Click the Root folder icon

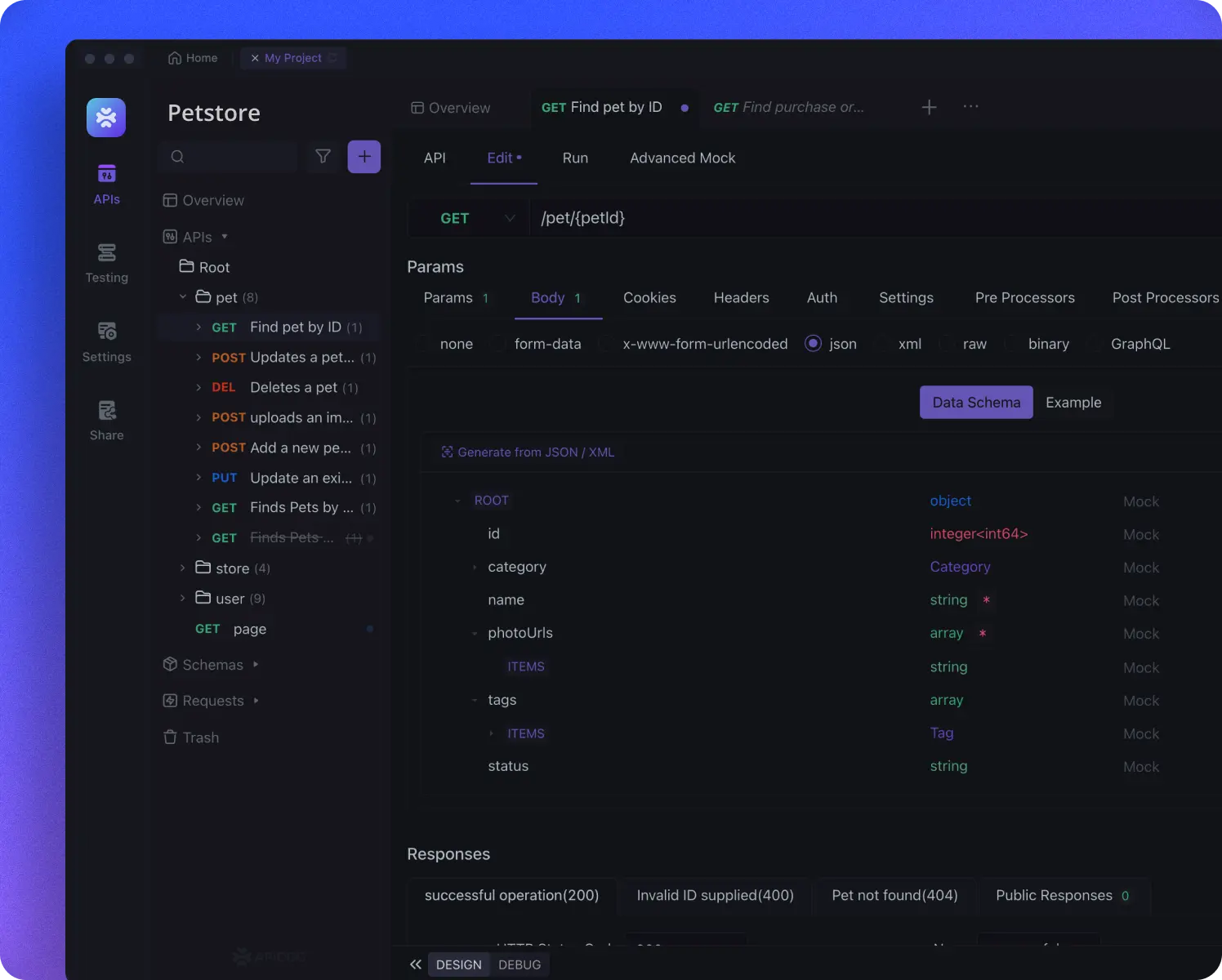(186, 266)
